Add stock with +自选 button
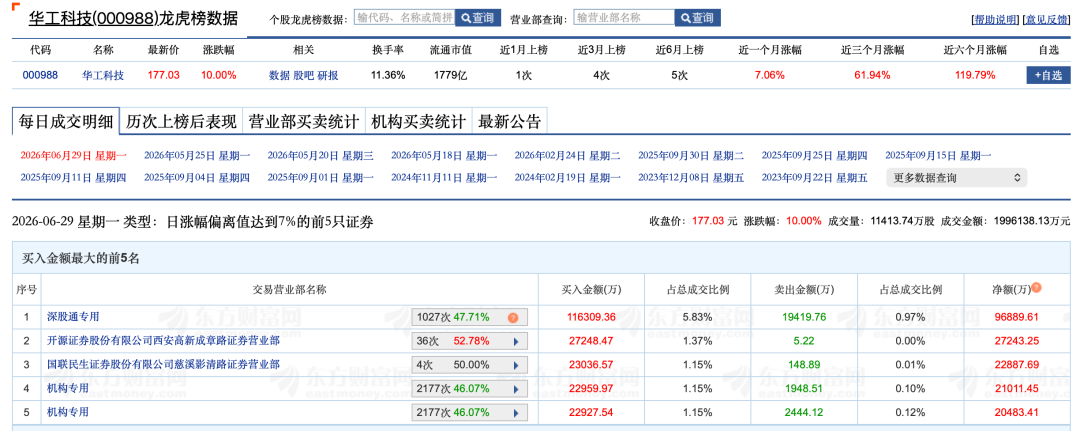Screen dimensions: 1080x431 pyautogui.click(x=1048, y=76)
